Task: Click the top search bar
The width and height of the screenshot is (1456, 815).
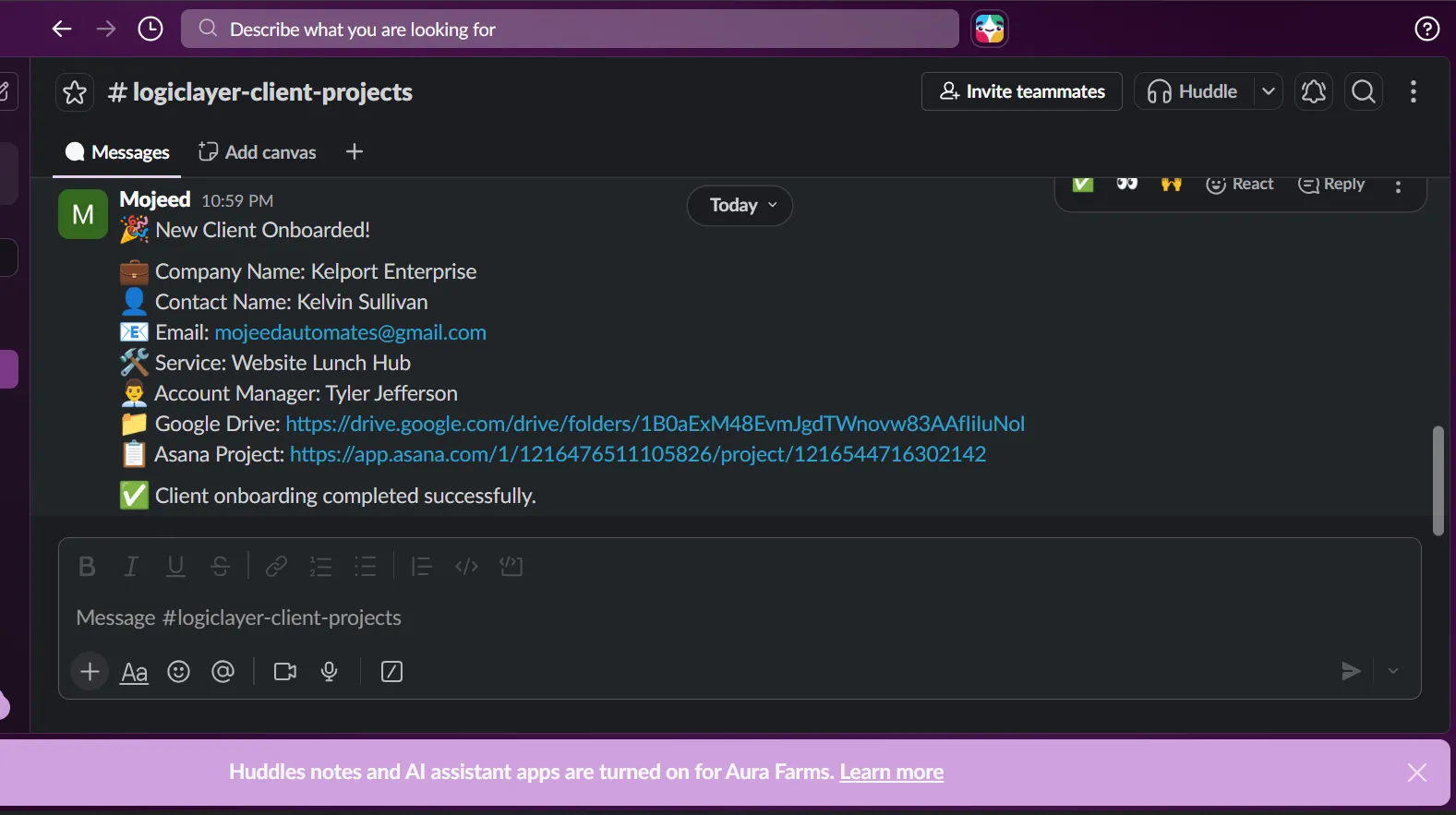Action: (x=570, y=30)
